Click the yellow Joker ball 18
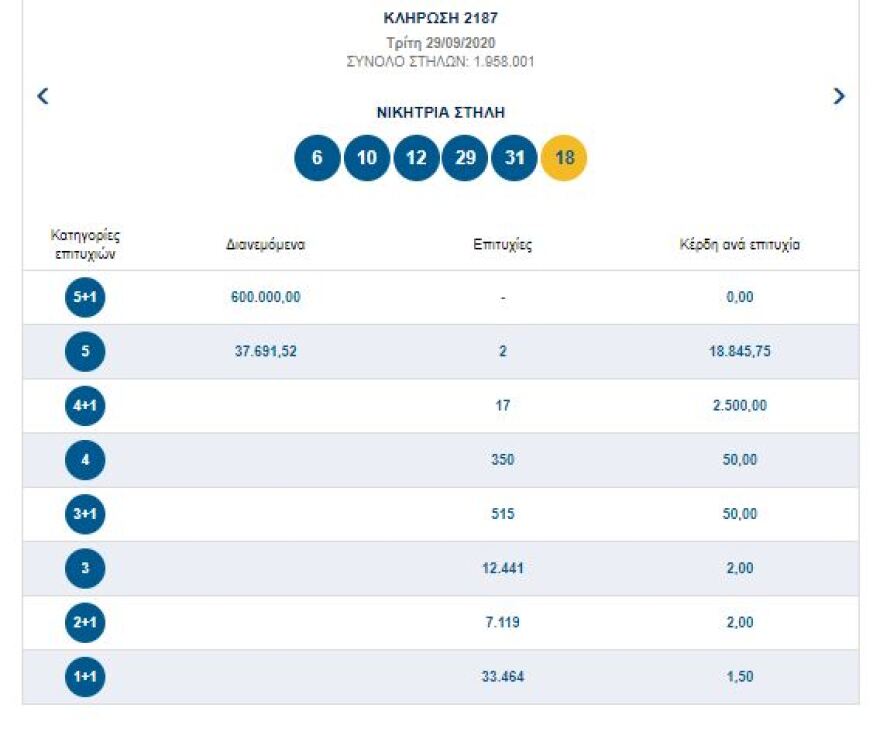The image size is (880, 756). point(564,158)
